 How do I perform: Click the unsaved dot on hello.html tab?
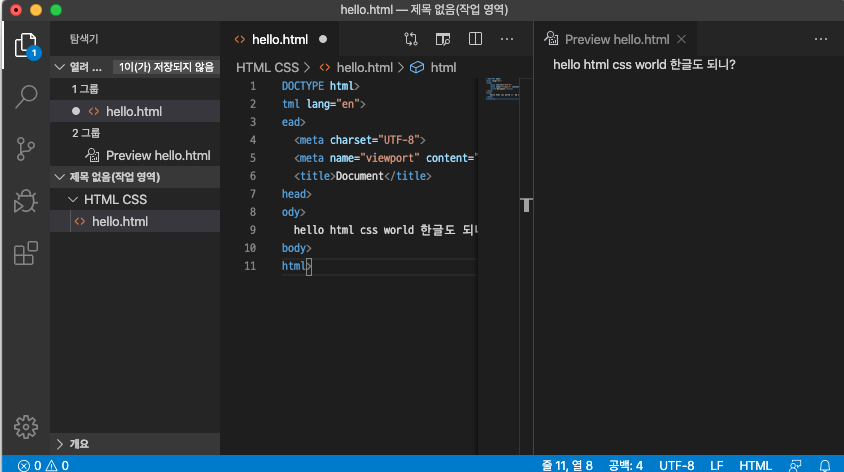(x=323, y=39)
